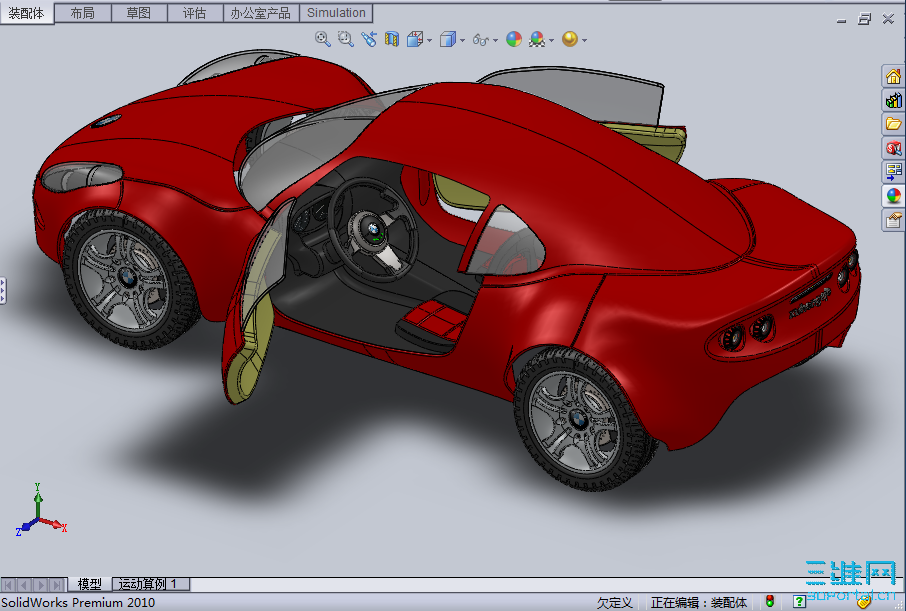Open the 运动算例 1 tab
The height and width of the screenshot is (611, 906).
(x=150, y=584)
